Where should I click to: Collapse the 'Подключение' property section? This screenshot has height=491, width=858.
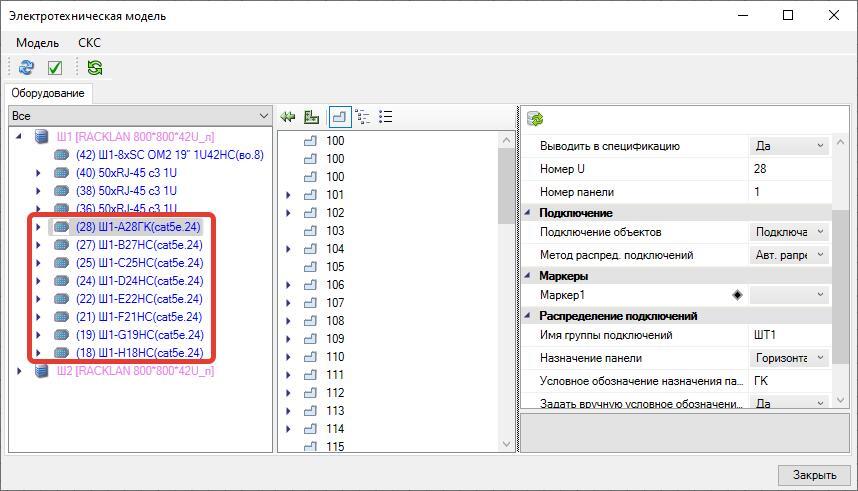coord(528,213)
